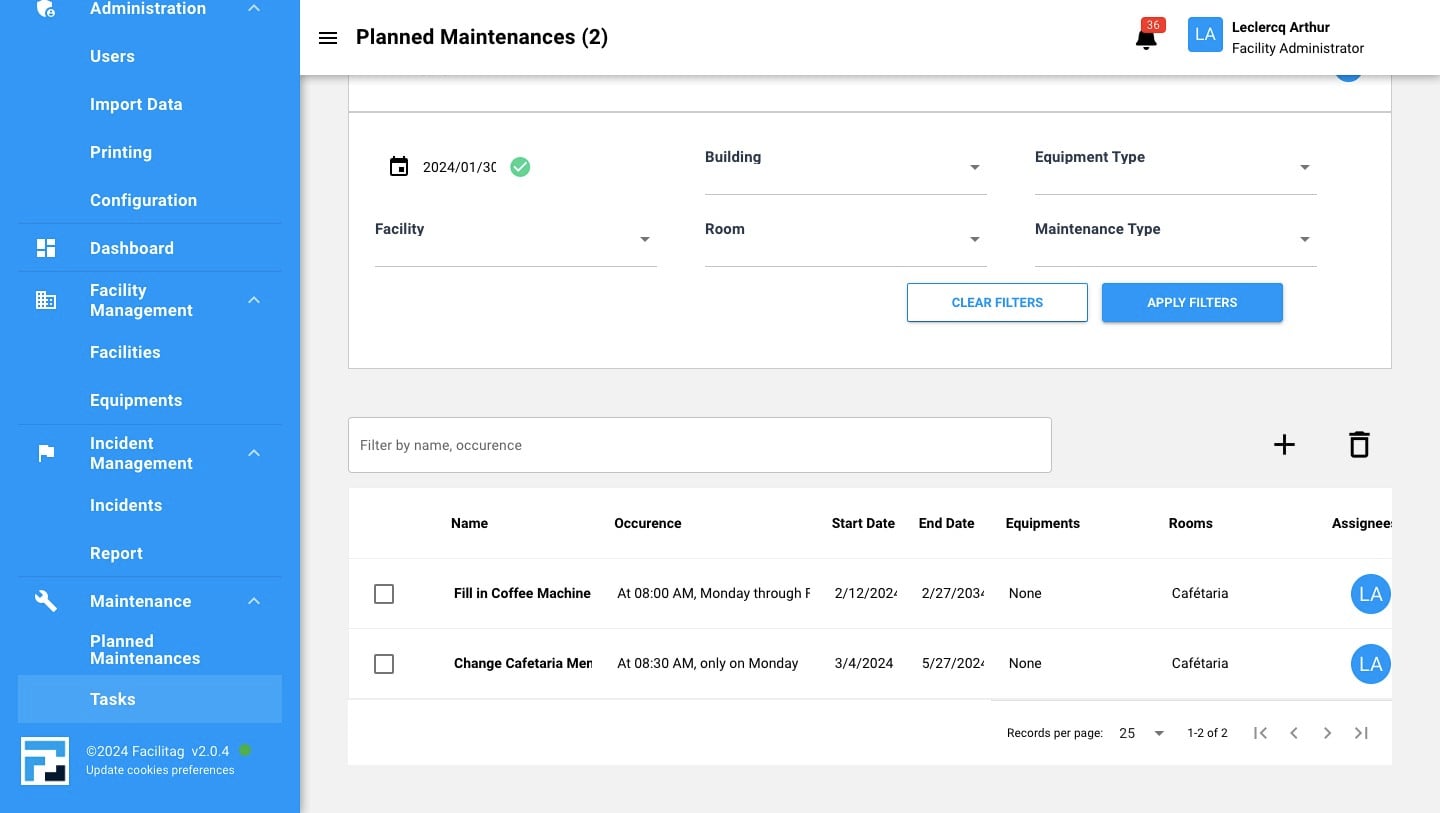Check the Fill in Coffee Machine row
This screenshot has width=1440, height=813.
click(384, 594)
